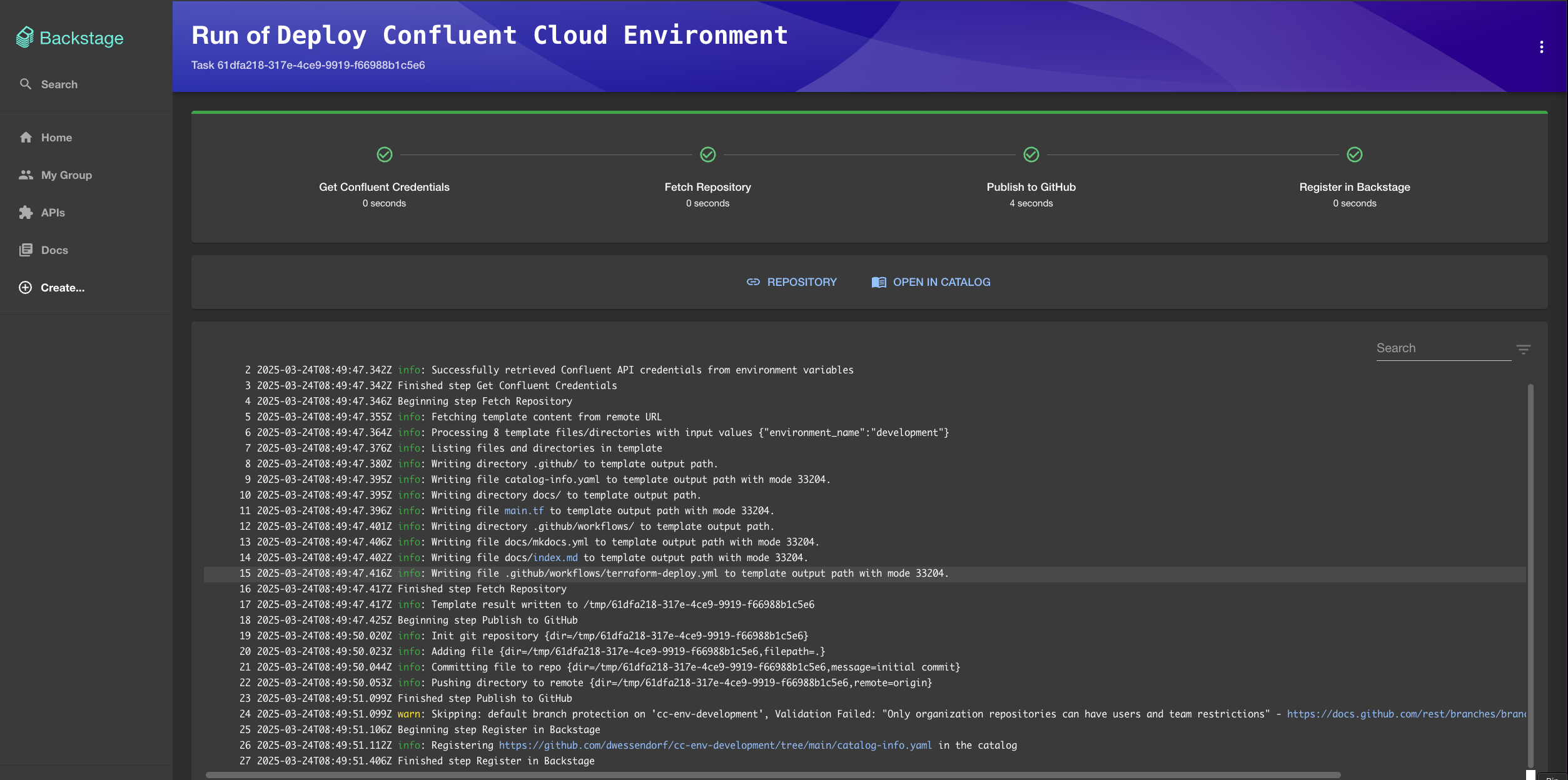Viewport: 1568px width, 780px height.
Task: Select the Publish to GitHub step label
Action: (1031, 187)
